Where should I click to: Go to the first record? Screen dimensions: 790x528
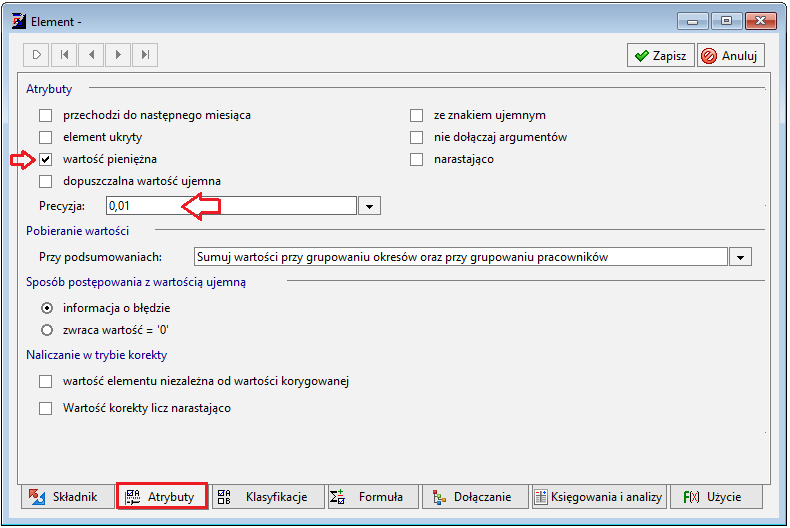(x=64, y=55)
